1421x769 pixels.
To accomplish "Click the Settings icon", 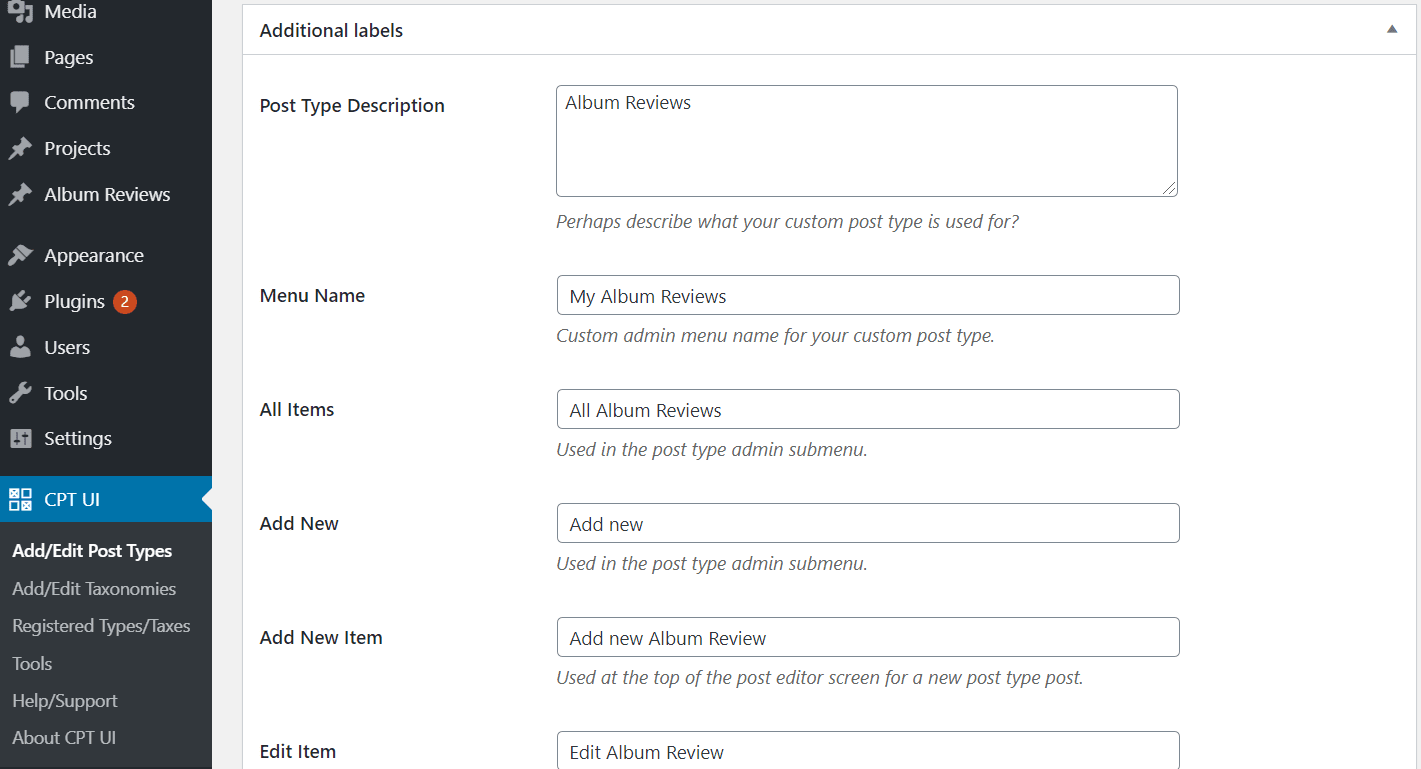I will point(20,438).
